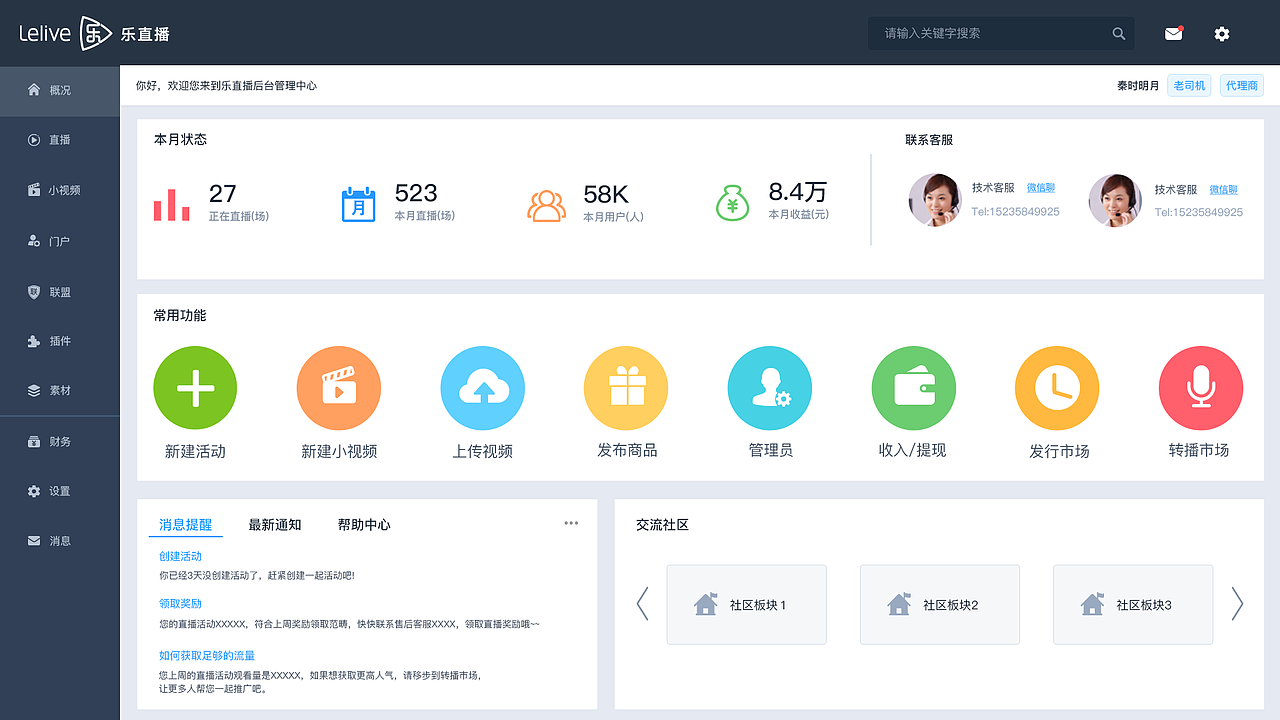Open 素材 materials in sidebar
Viewport: 1280px width, 720px height.
click(60, 390)
